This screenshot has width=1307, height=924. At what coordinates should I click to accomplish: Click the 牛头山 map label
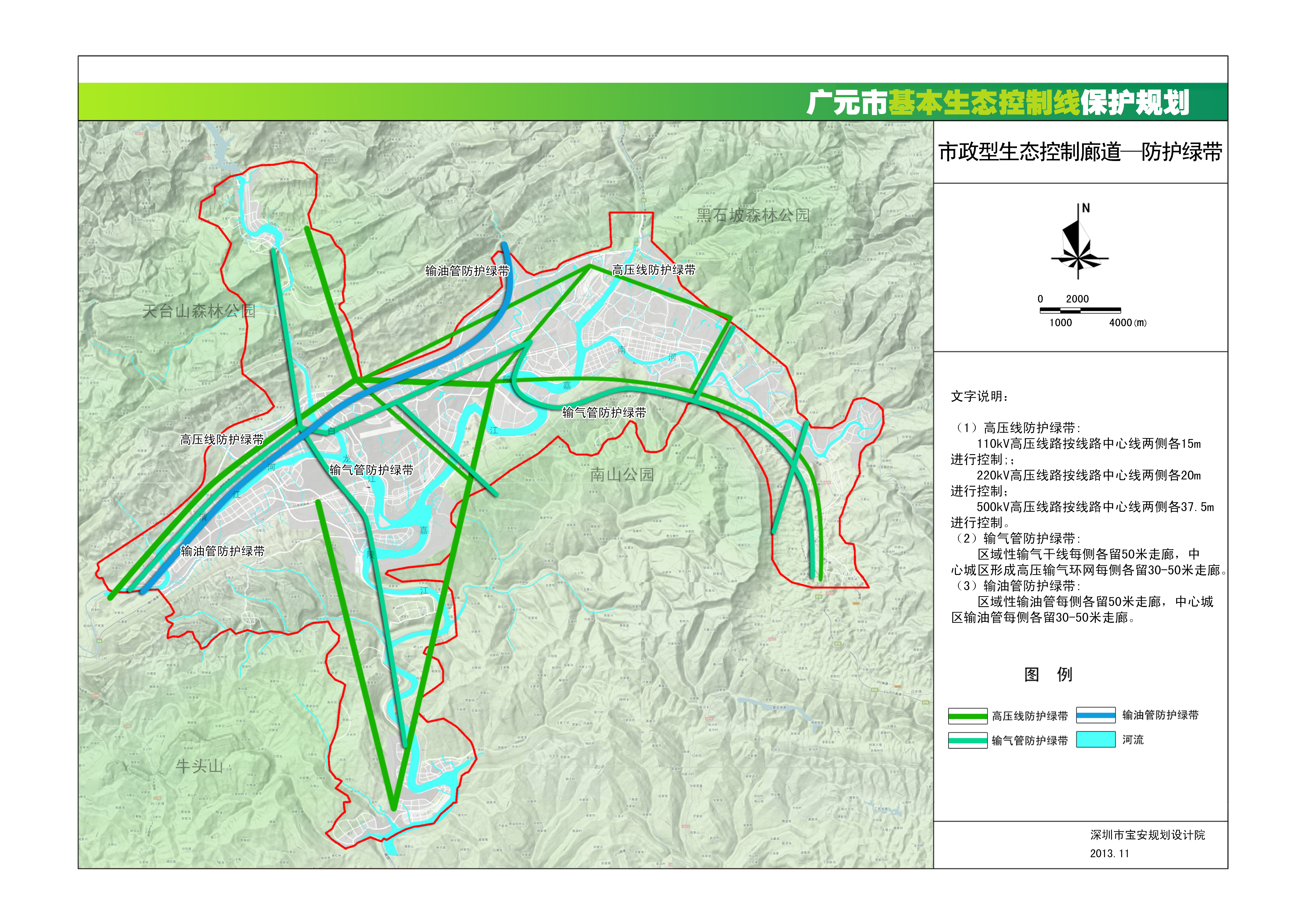tap(199, 766)
